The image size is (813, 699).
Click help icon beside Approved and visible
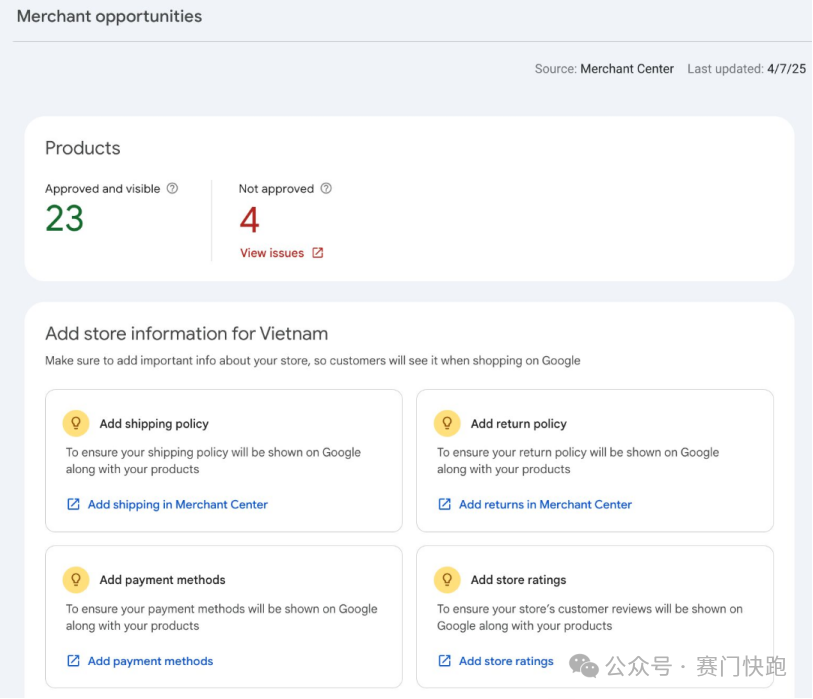tap(172, 188)
